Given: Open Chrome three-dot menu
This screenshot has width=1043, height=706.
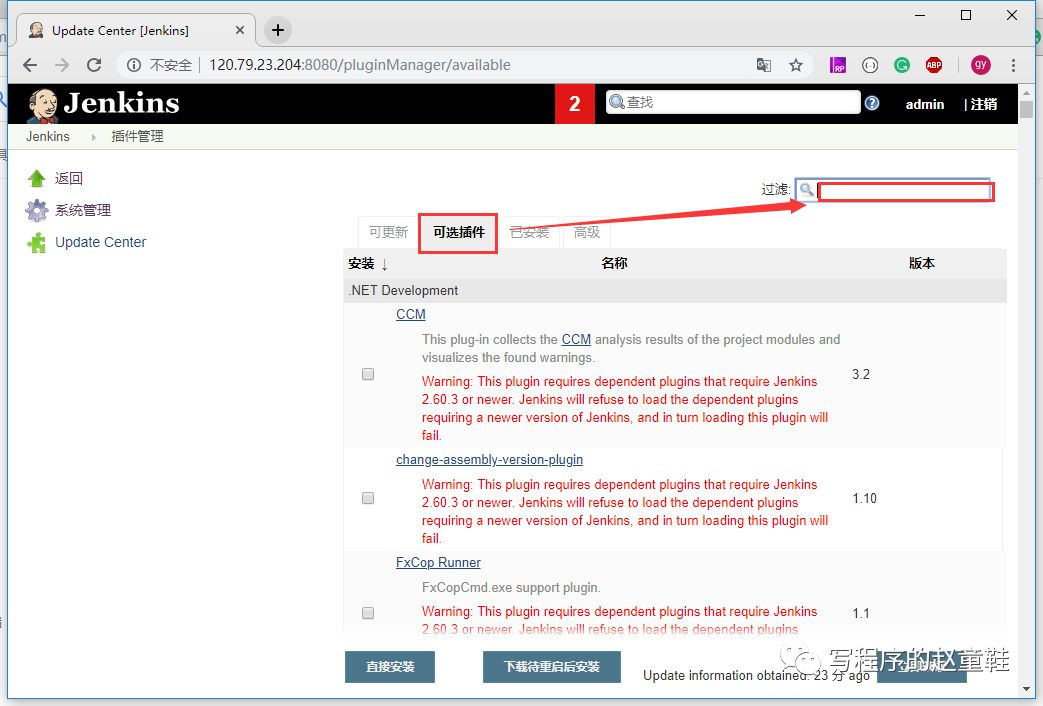Looking at the screenshot, I should [1013, 65].
